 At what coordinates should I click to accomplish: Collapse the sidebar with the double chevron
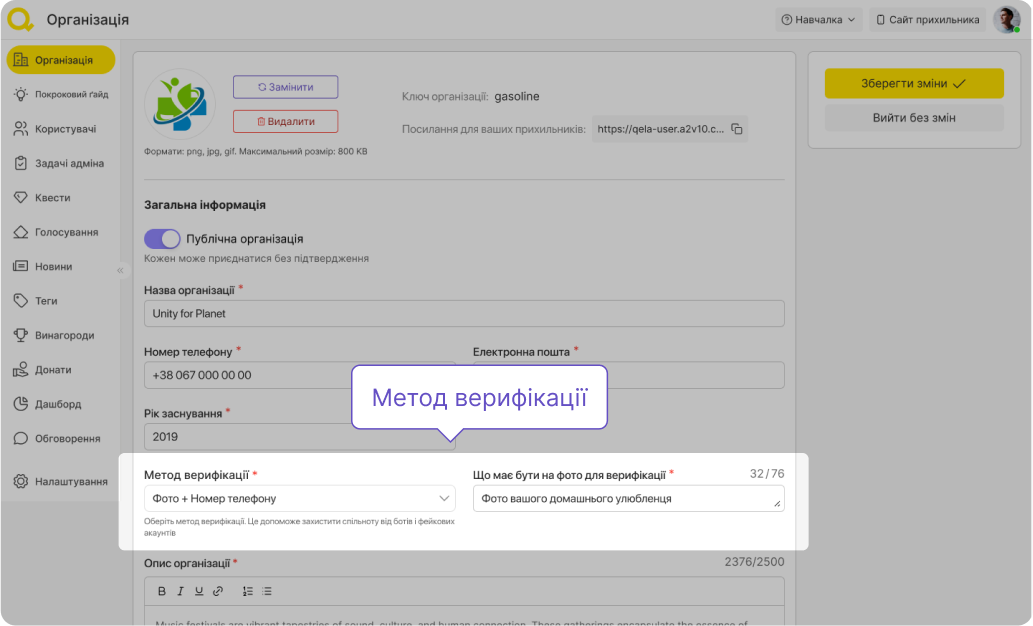tap(121, 270)
